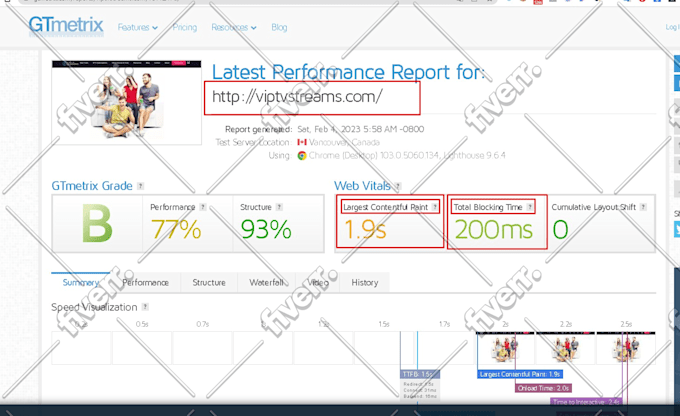Click the 93% structure score
This screenshot has height=416, width=680.
266,229
